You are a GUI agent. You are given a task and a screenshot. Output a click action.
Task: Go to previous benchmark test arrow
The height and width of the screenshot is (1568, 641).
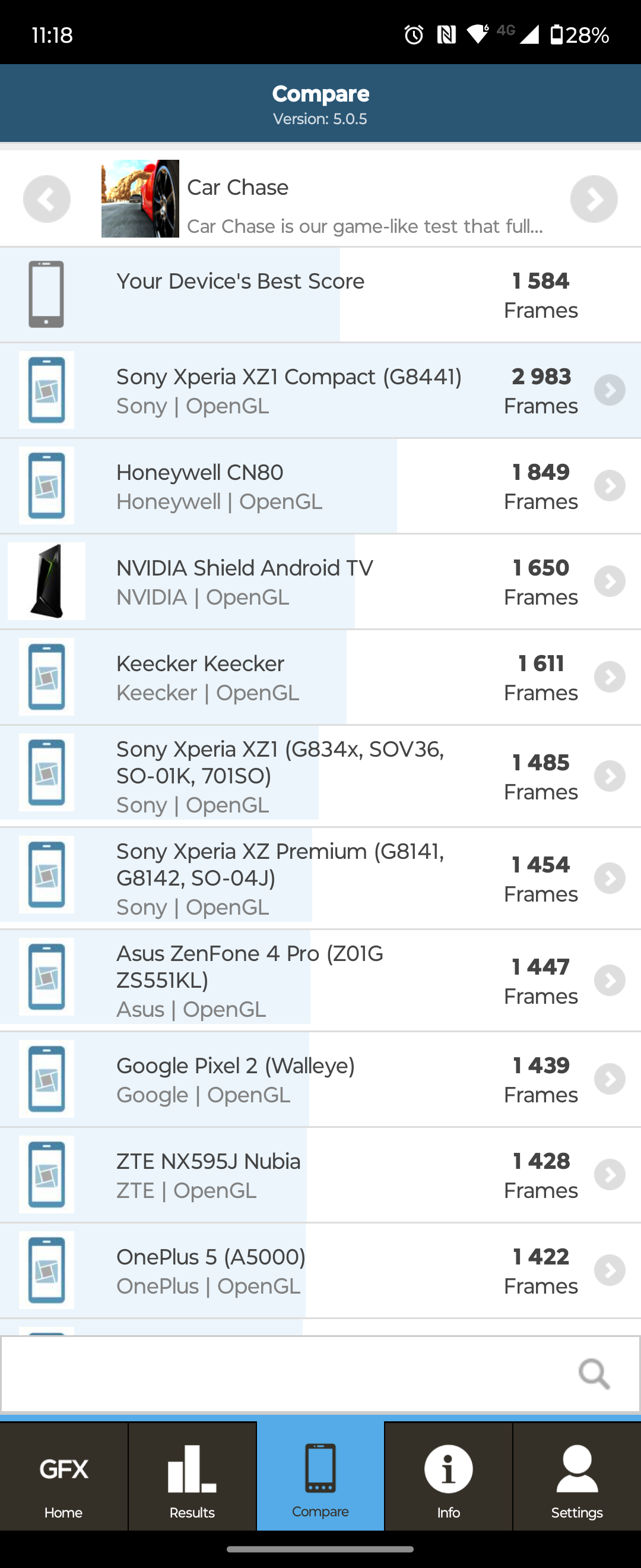click(x=47, y=199)
